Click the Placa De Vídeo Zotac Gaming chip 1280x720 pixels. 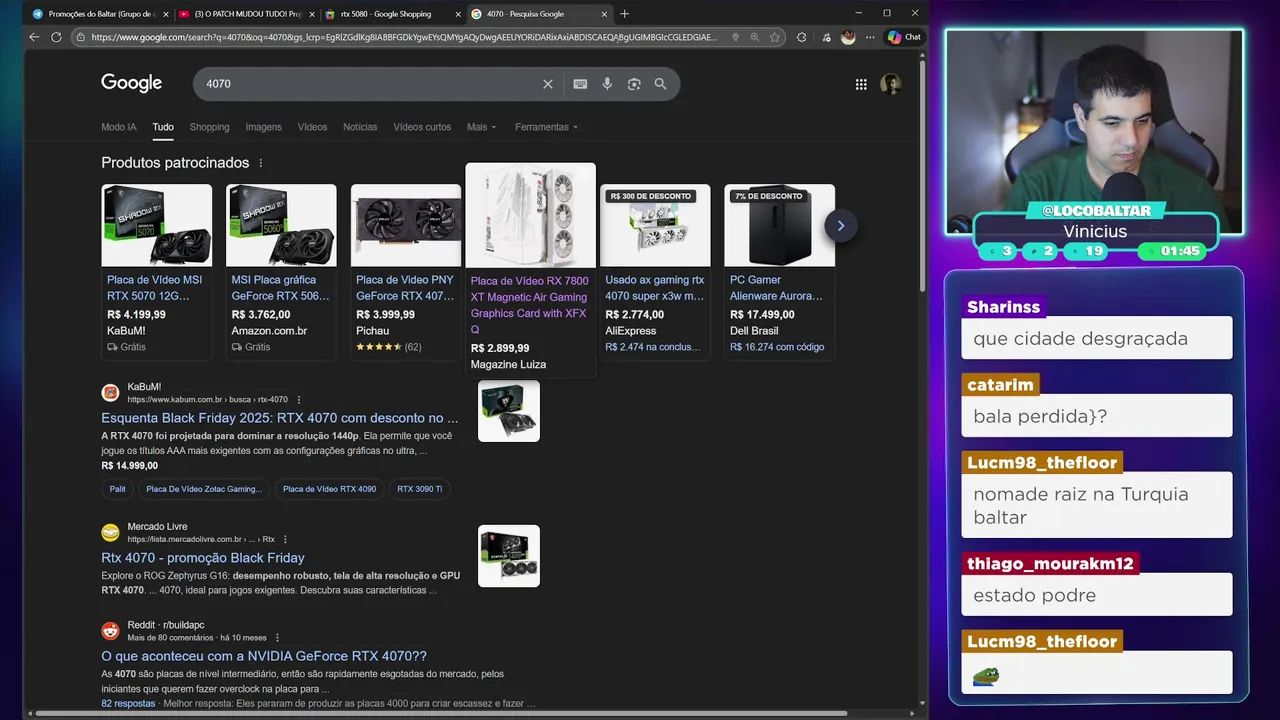click(204, 489)
